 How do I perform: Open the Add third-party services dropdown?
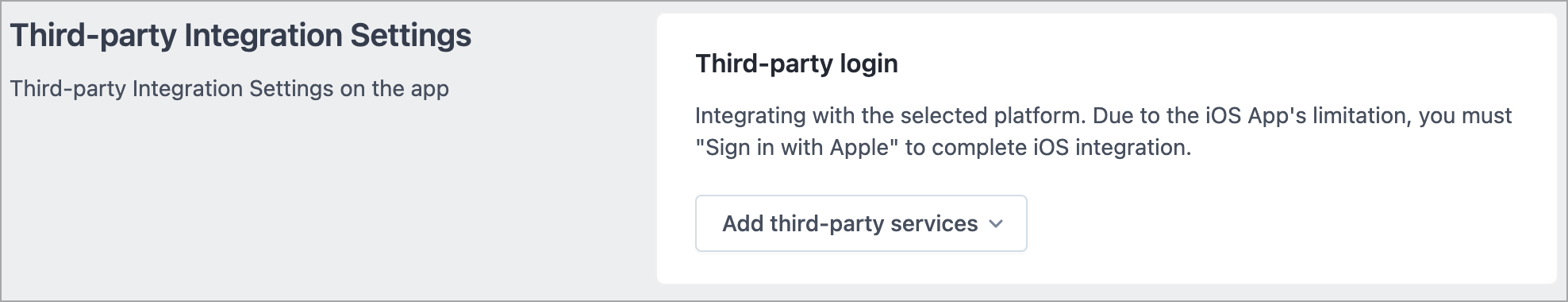(x=861, y=223)
